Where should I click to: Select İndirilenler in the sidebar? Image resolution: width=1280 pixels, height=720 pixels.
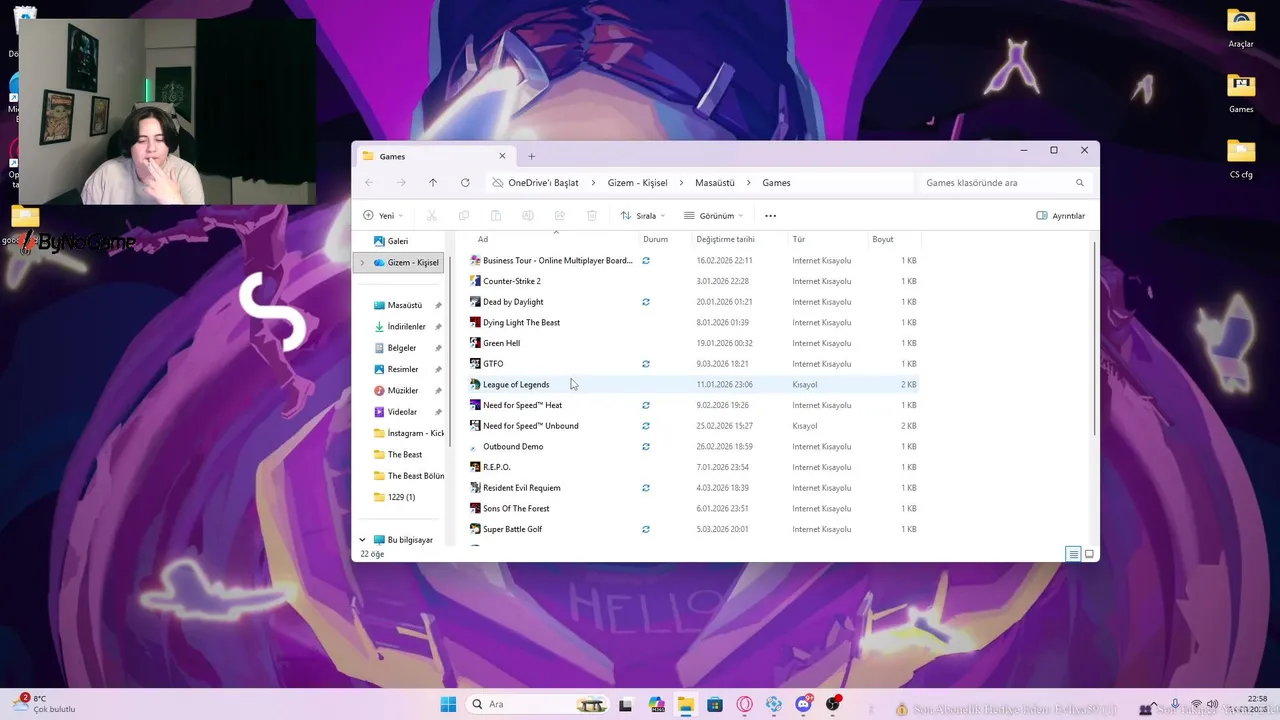[406, 327]
